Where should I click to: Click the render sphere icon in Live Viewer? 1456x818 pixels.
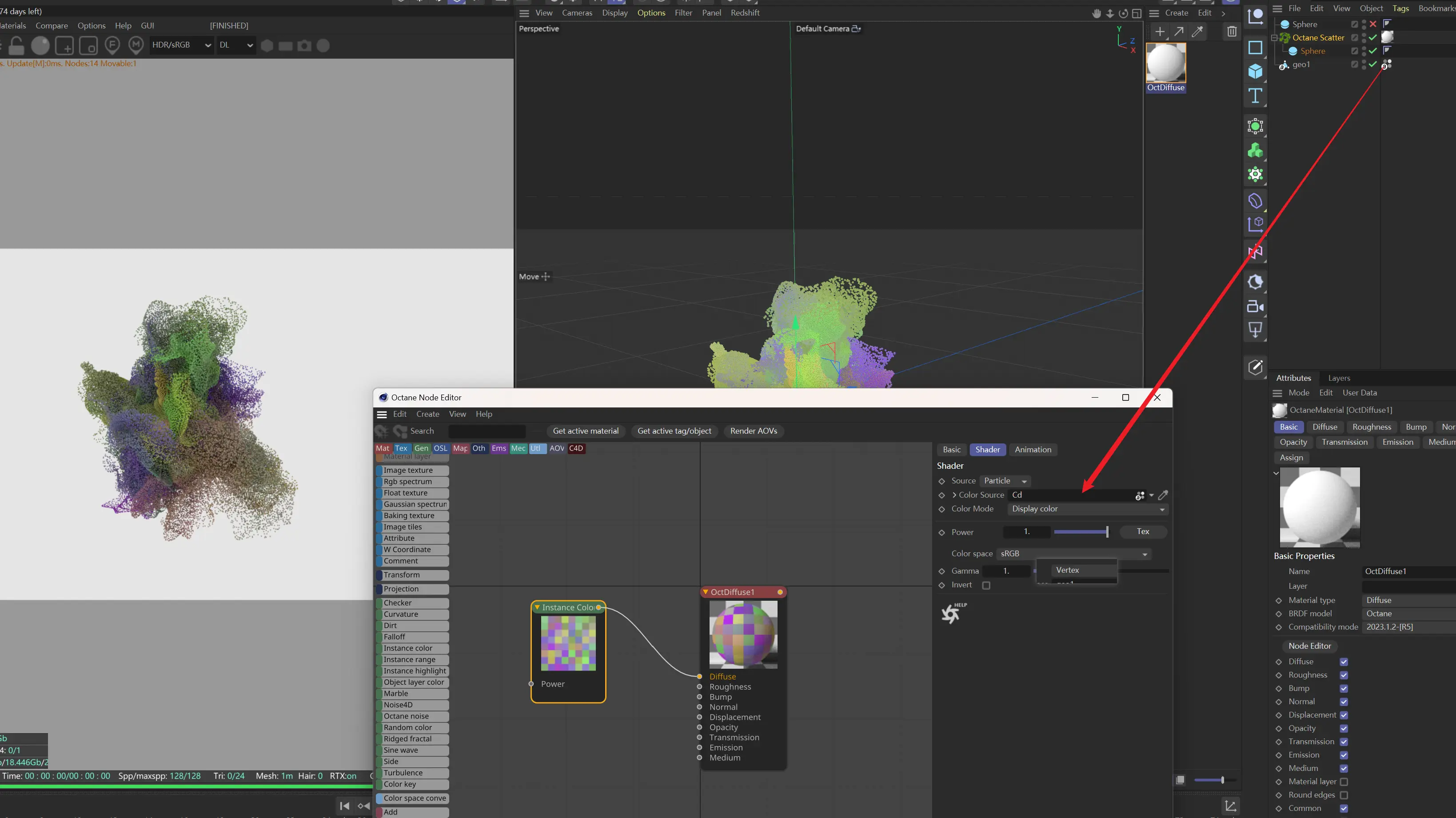pos(40,45)
